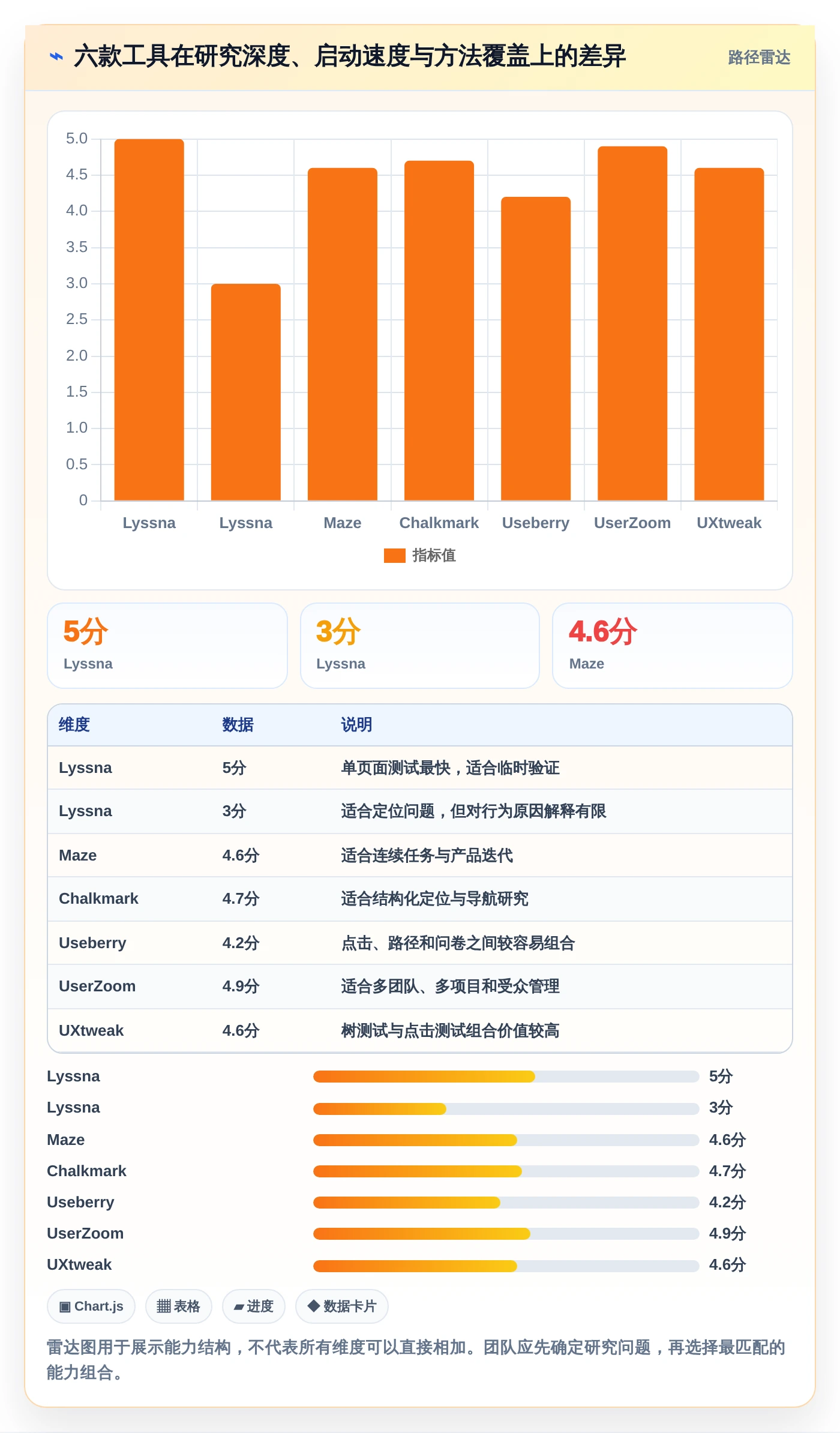This screenshot has height=1433, width=840.
Task: Click the UserZoom x-axis label
Action: [x=632, y=523]
